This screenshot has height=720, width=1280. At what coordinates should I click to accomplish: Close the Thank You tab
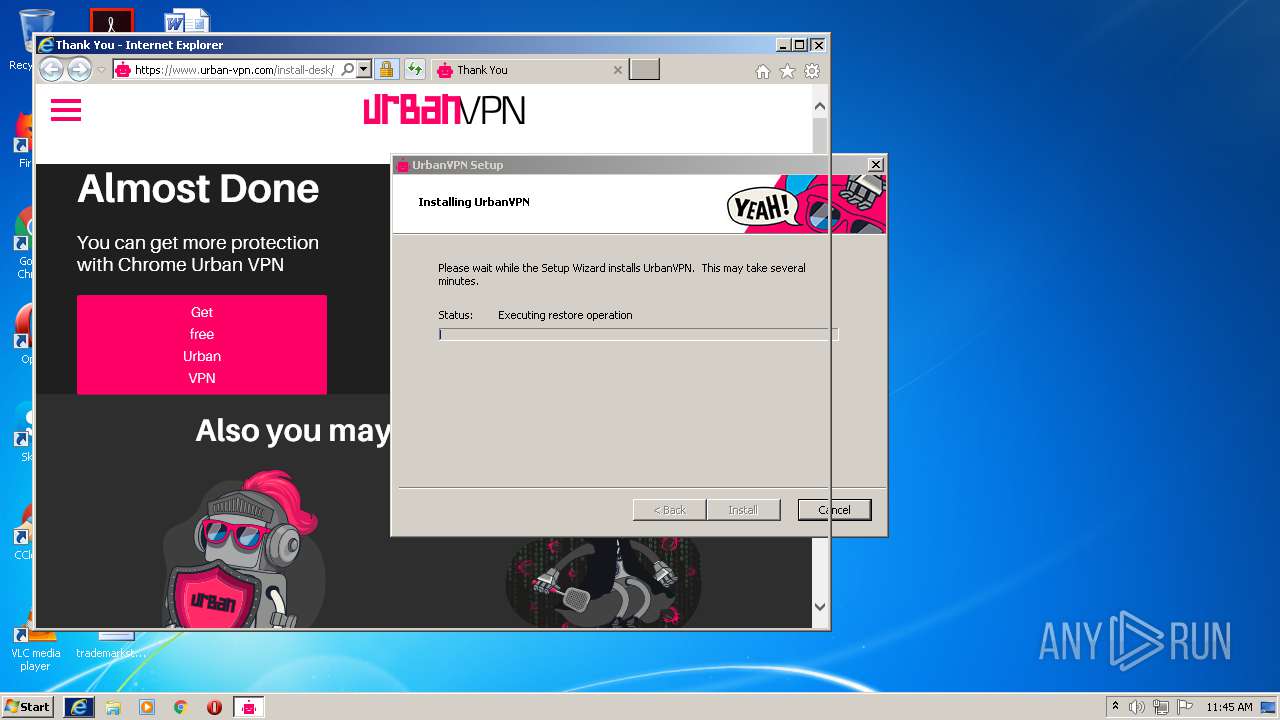[x=617, y=70]
